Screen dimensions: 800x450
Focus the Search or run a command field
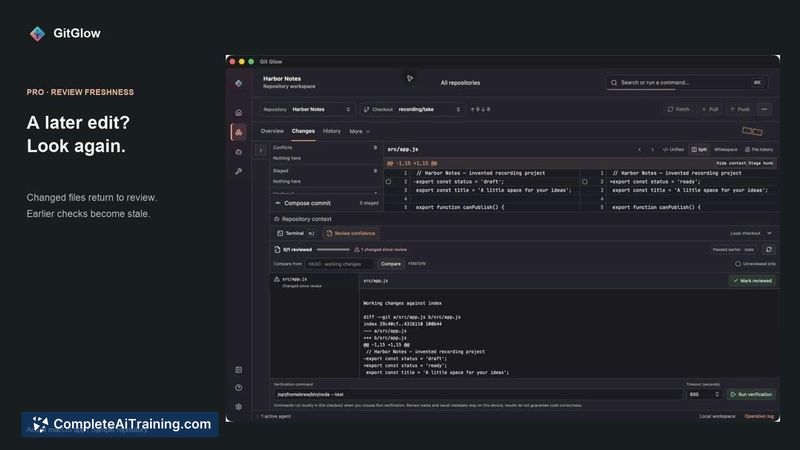(x=686, y=83)
